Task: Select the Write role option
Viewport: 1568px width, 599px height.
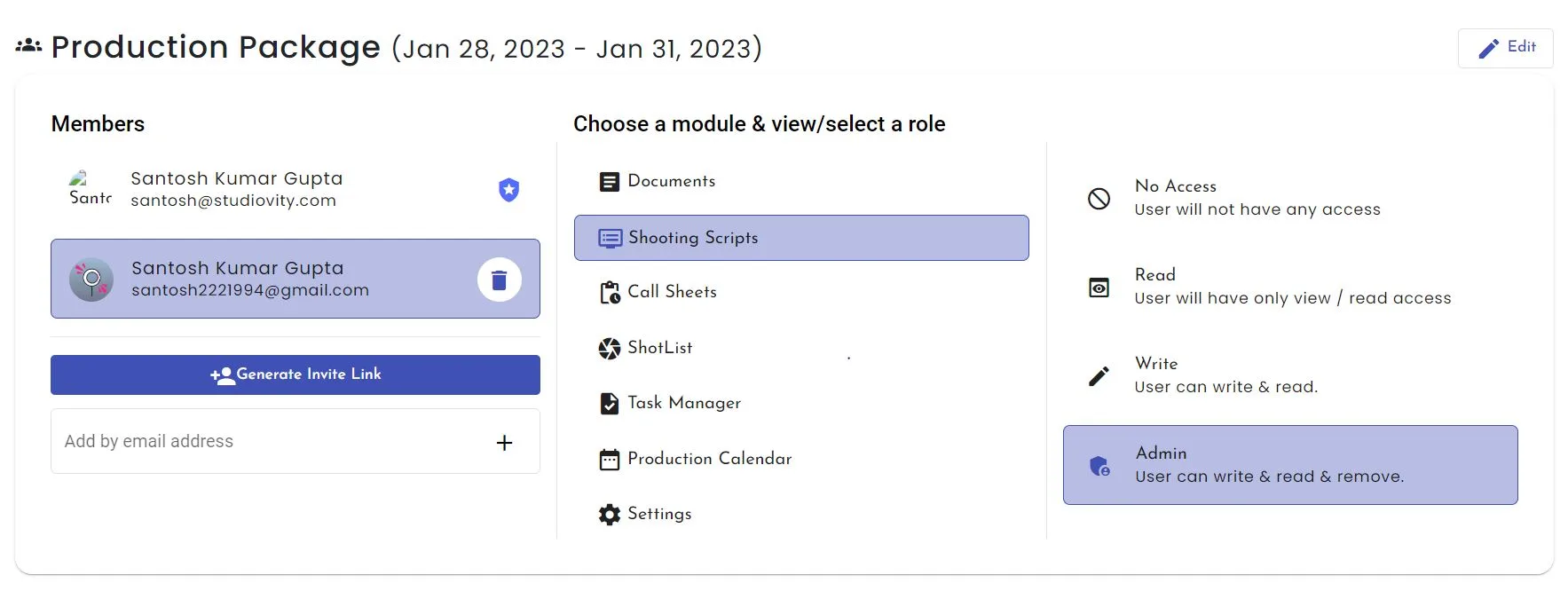Action: (1225, 375)
